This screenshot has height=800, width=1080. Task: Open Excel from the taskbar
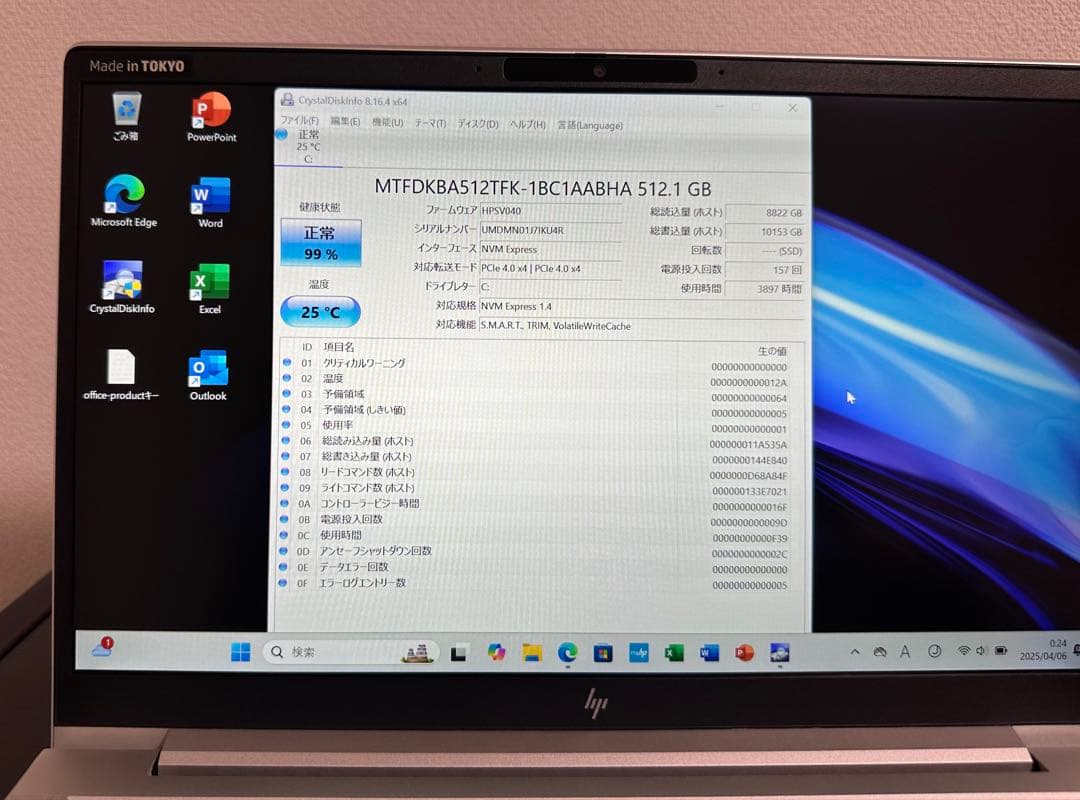coord(674,653)
